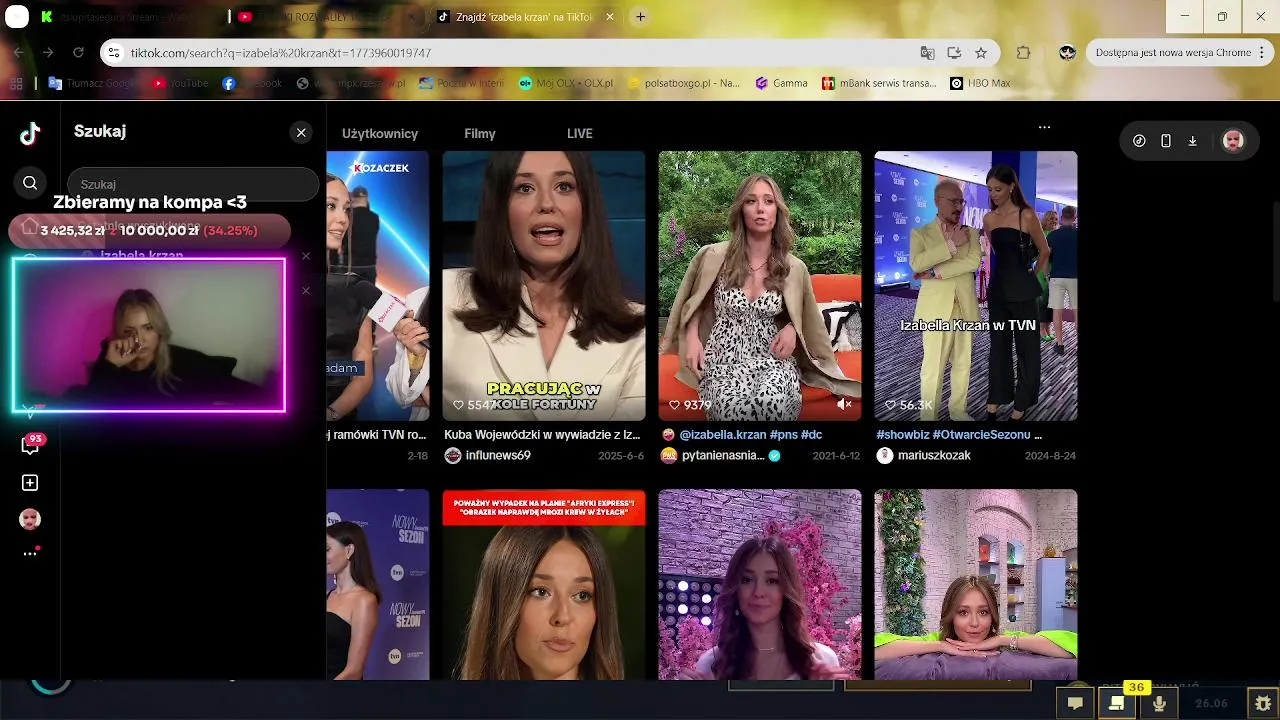The height and width of the screenshot is (720, 1280).
Task: Click the coins icon in top-right toolbar
Action: (x=1139, y=141)
